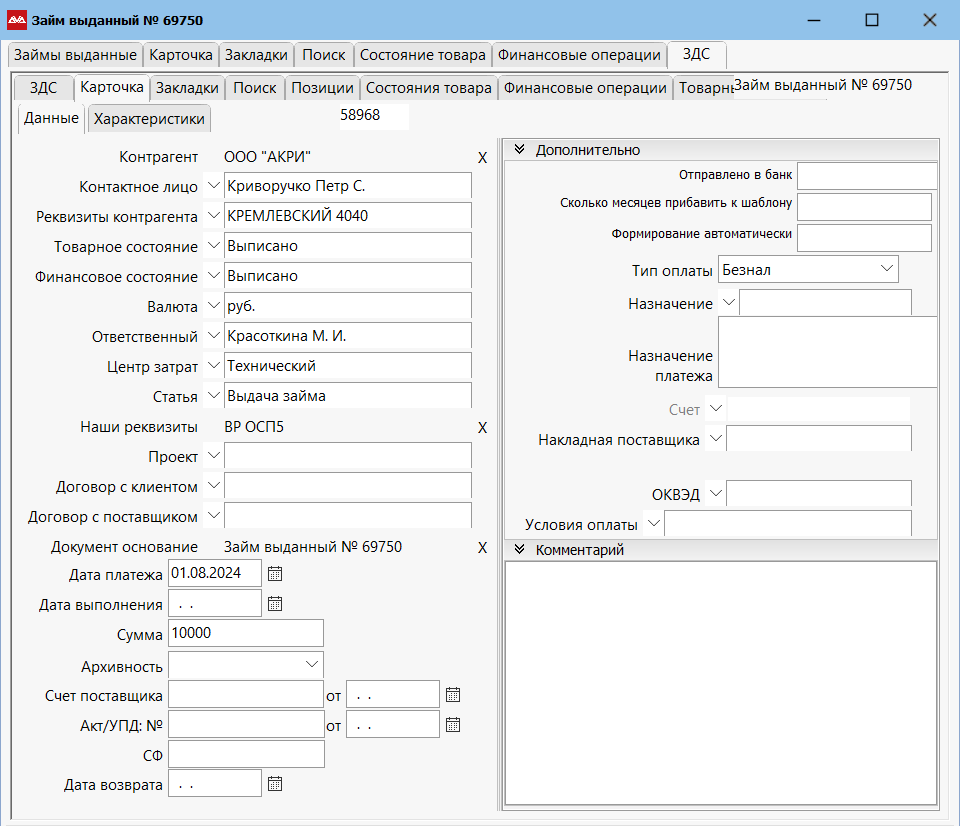The image size is (960, 826).
Task: Click the application logo in title bar
Action: coord(17,20)
